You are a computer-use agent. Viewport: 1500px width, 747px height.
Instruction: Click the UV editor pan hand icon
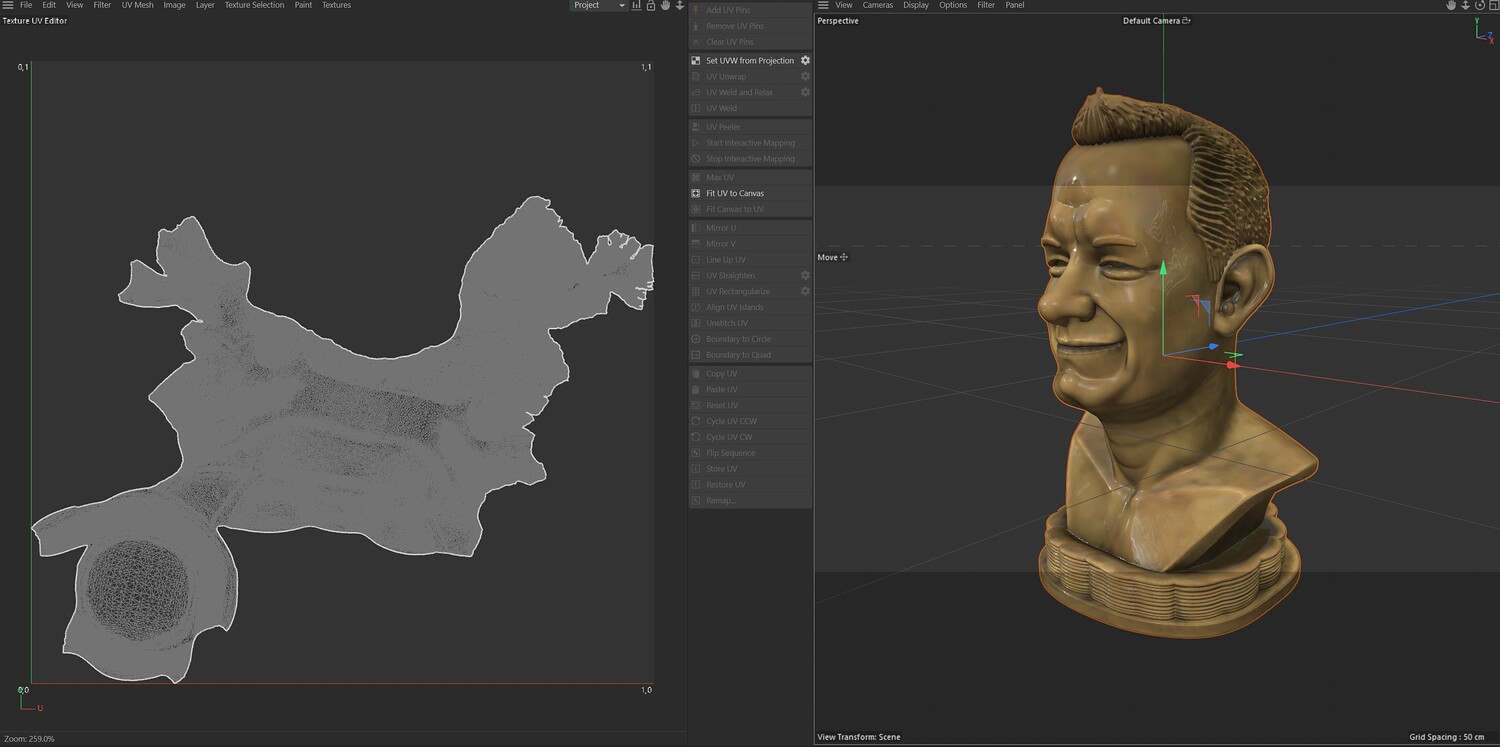pos(665,5)
